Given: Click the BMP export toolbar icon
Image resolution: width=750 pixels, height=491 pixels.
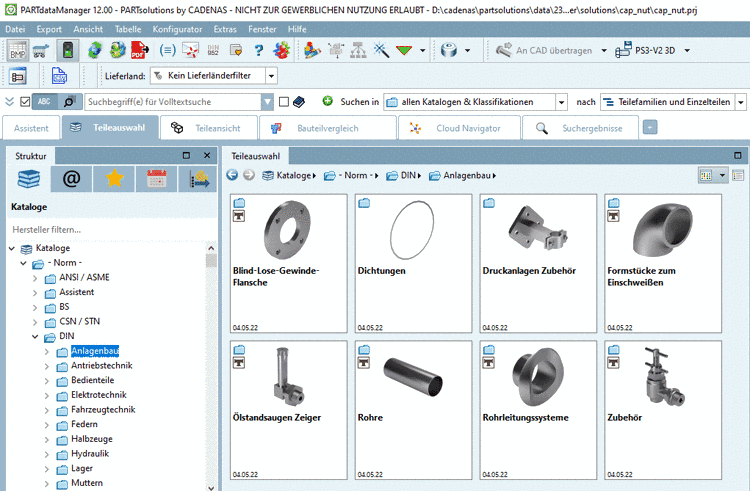Looking at the screenshot, I should click(x=18, y=50).
